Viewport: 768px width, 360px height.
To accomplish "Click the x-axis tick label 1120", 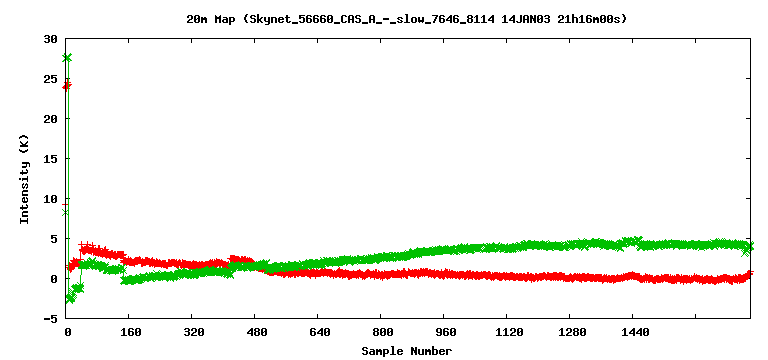I will click(510, 333).
